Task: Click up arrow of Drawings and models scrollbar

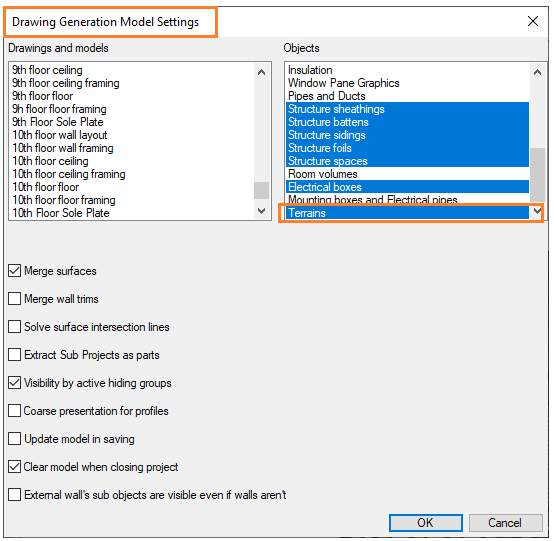Action: 261,72
